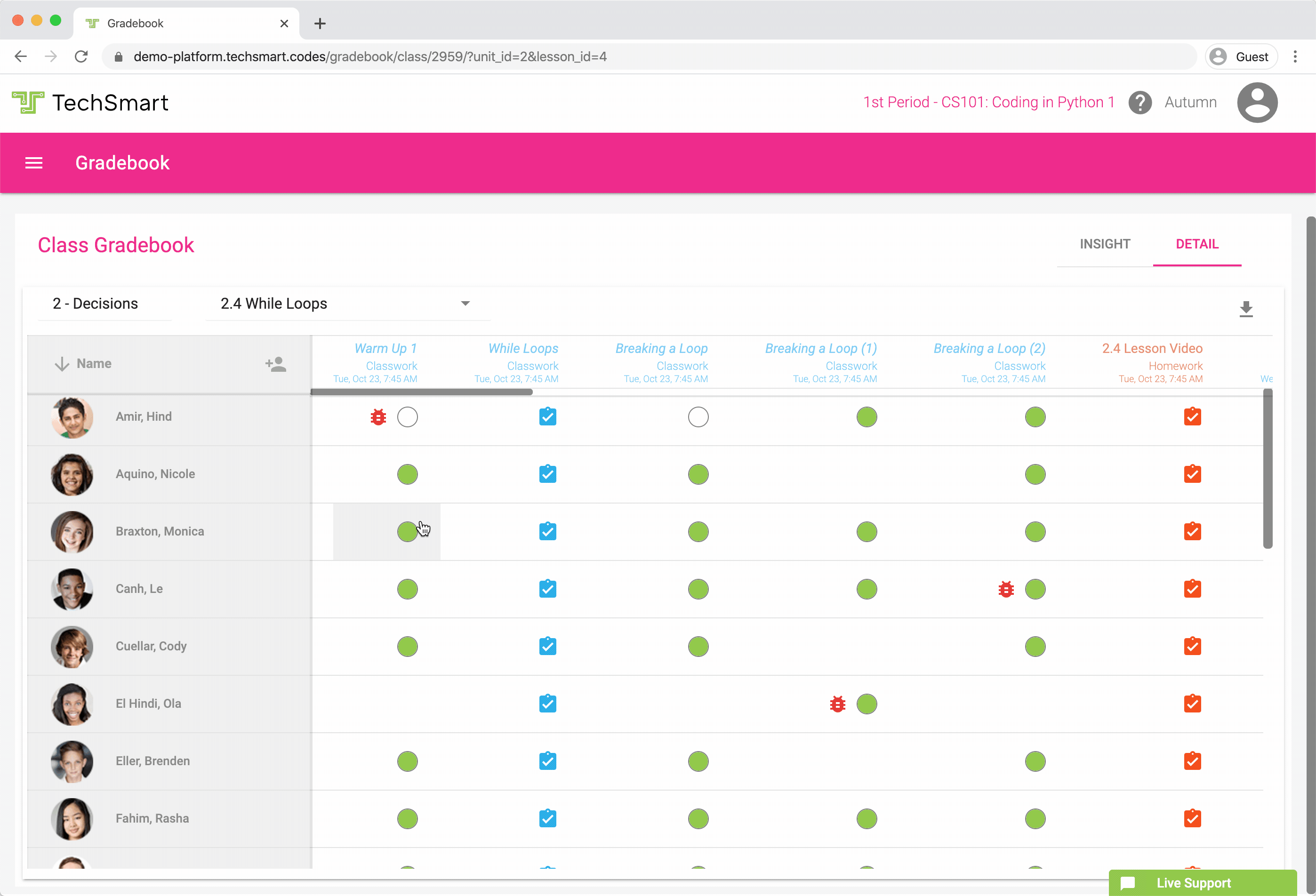Image resolution: width=1316 pixels, height=896 pixels.
Task: Select student name Braxton, Monica
Action: (x=160, y=531)
